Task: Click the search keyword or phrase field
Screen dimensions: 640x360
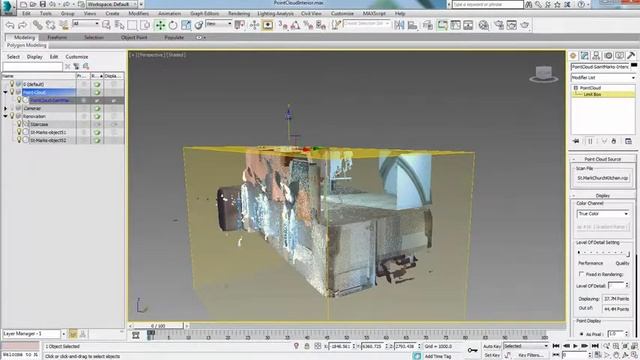Action: [x=488, y=4]
